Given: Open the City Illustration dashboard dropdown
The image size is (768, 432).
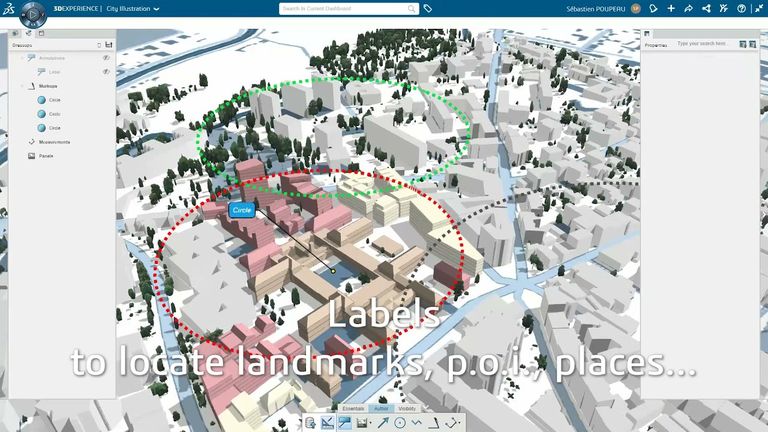Looking at the screenshot, I should [x=156, y=8].
